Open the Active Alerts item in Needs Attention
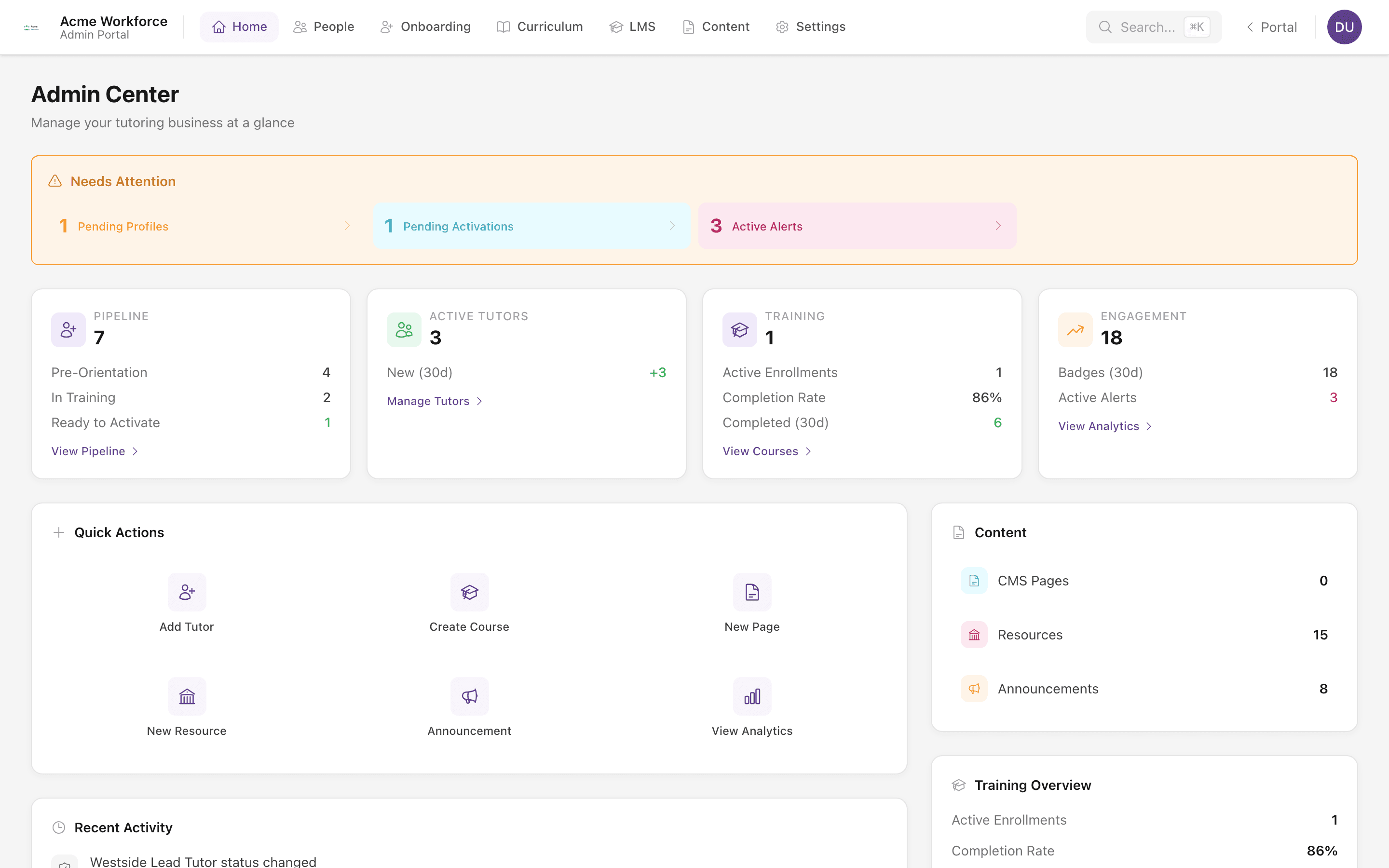This screenshot has height=868, width=1389. (x=857, y=226)
